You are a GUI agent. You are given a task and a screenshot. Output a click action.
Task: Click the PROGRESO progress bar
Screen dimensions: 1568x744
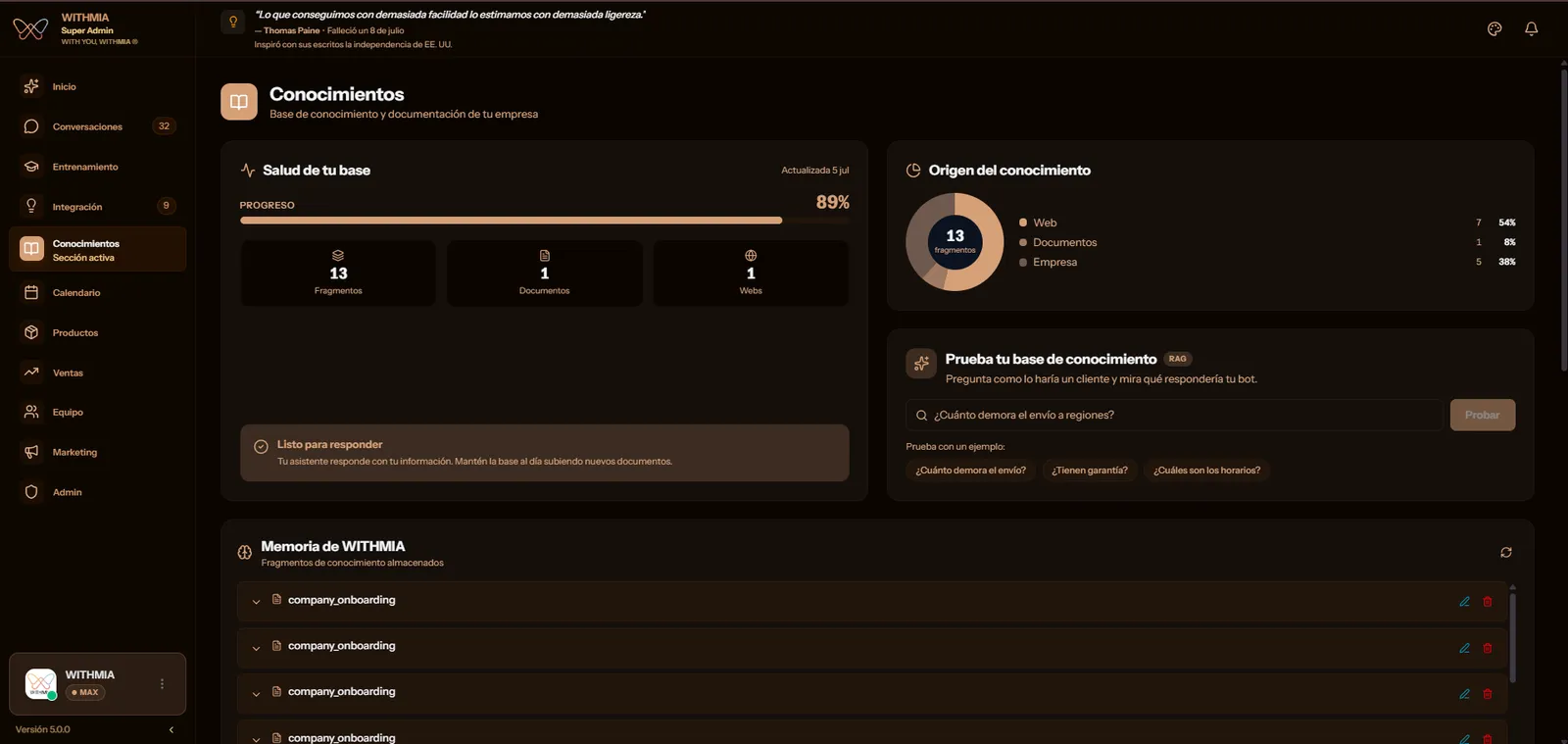tap(545, 221)
